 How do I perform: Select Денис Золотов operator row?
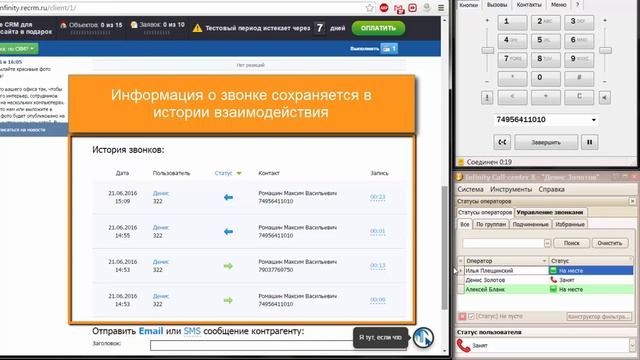(x=546, y=280)
